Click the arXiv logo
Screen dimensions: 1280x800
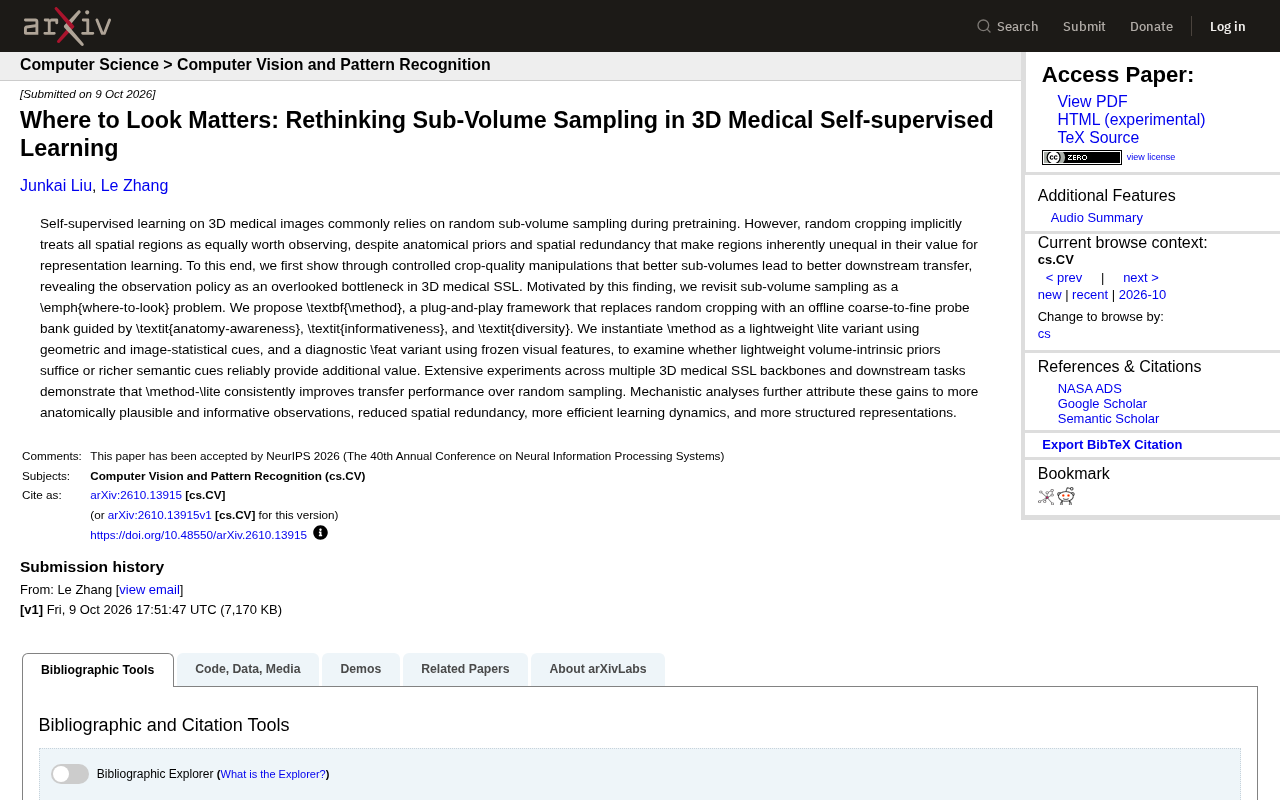point(67,26)
